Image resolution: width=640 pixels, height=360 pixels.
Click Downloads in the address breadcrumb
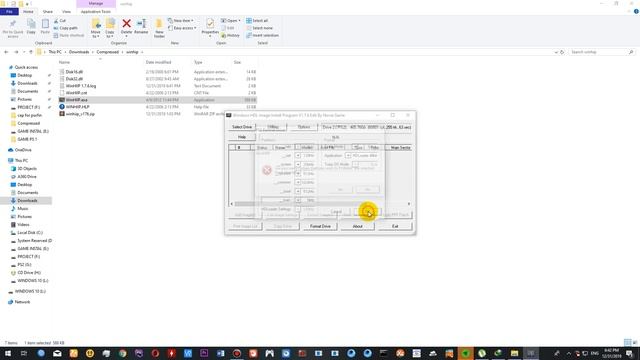point(79,52)
